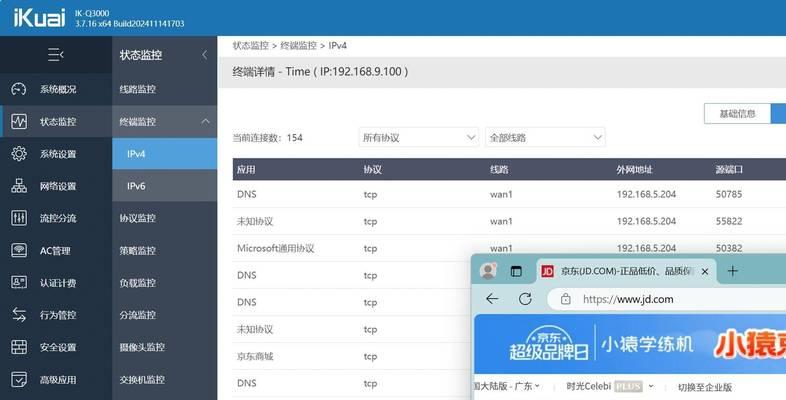Sort by 线路 column header
The height and width of the screenshot is (400, 786).
(x=499, y=169)
